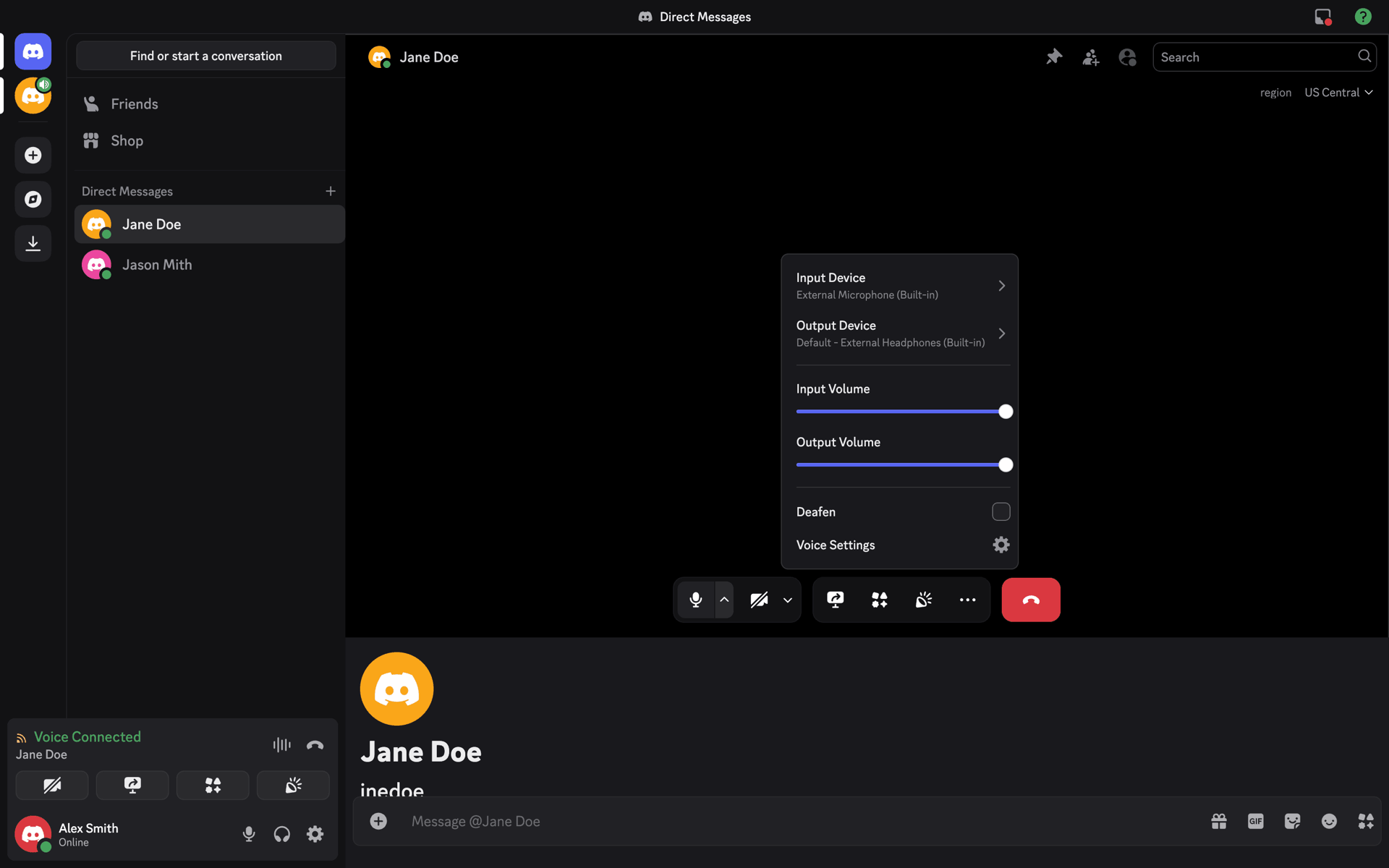
Task: Open Voice Settings gear in popup
Action: [1001, 545]
